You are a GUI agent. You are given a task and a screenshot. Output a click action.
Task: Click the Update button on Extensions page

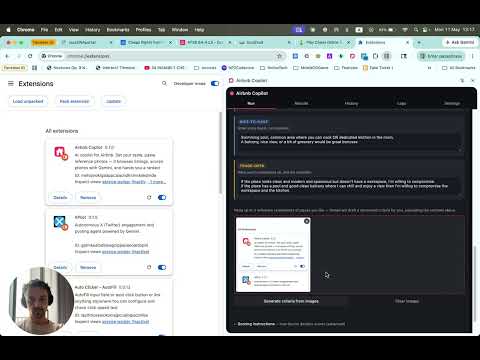(113, 101)
